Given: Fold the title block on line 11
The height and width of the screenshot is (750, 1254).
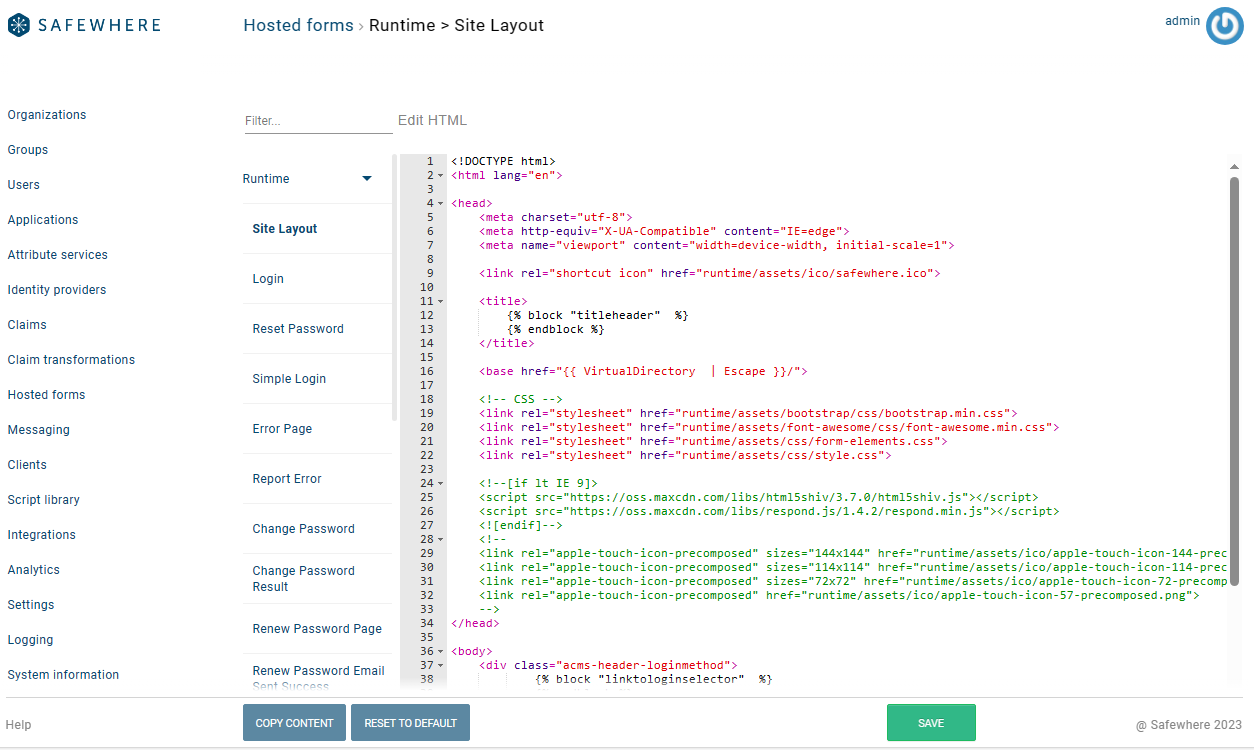Looking at the screenshot, I should (441, 301).
